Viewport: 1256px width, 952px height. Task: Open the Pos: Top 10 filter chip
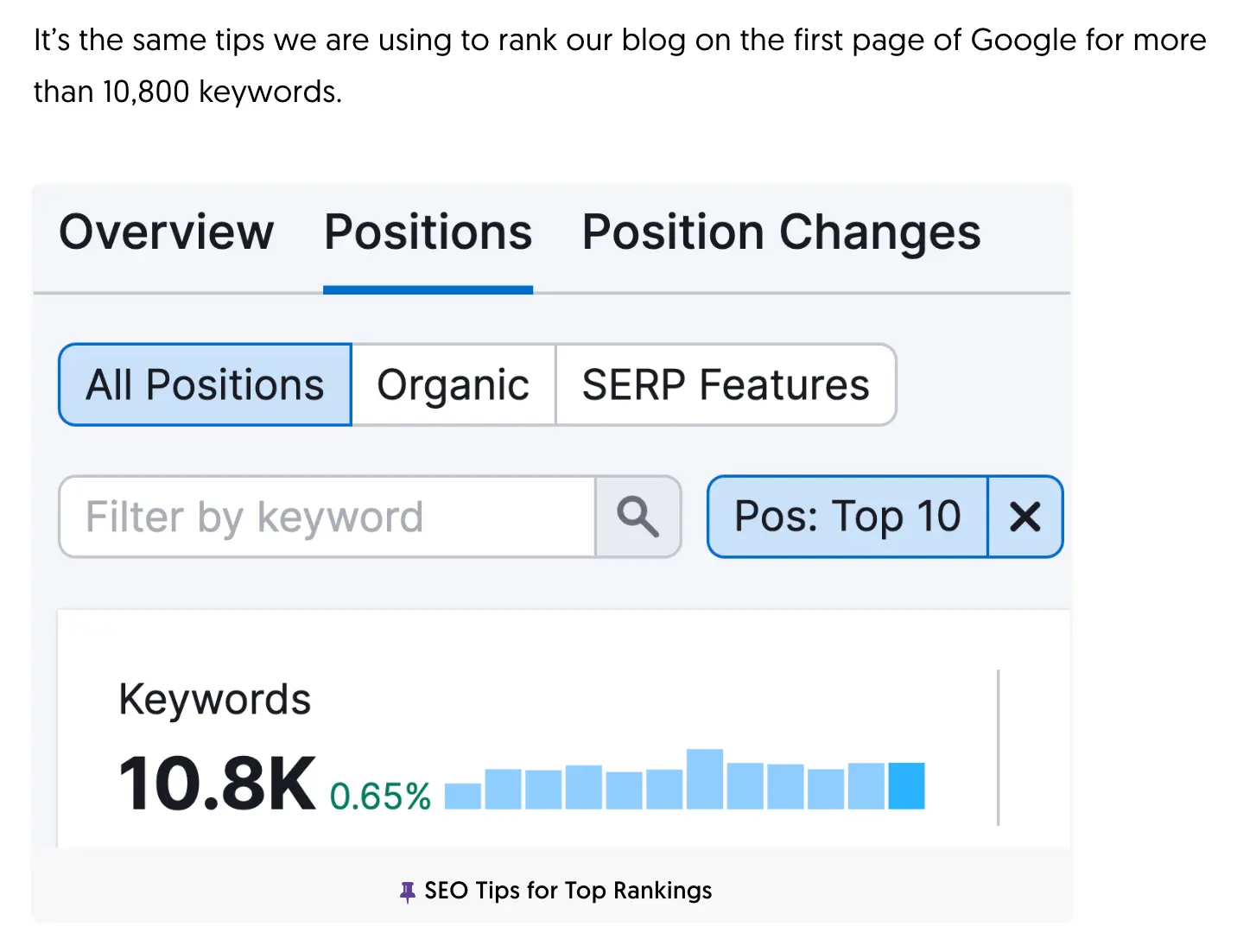(847, 517)
